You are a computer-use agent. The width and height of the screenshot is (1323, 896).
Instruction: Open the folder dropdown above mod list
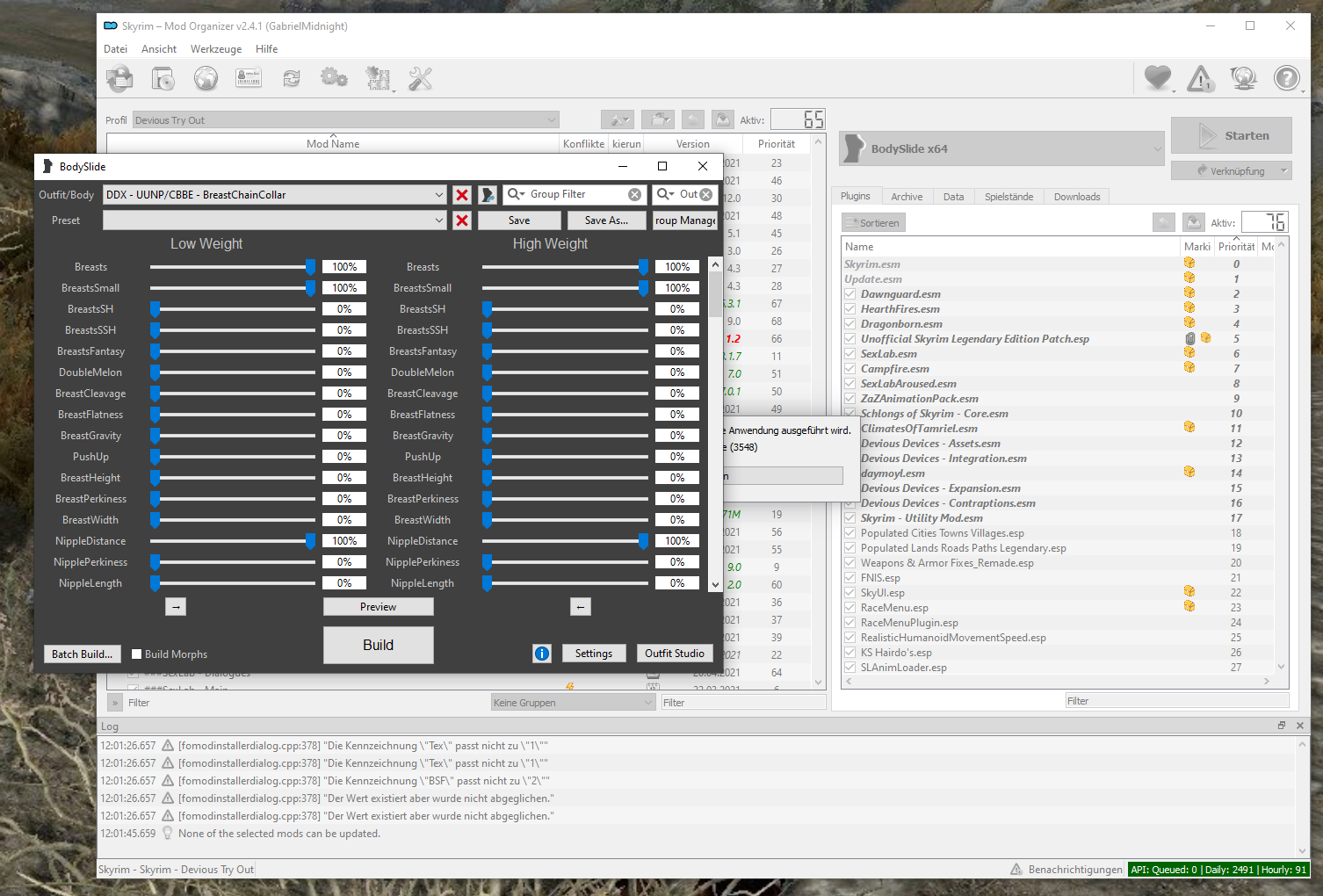[x=658, y=120]
